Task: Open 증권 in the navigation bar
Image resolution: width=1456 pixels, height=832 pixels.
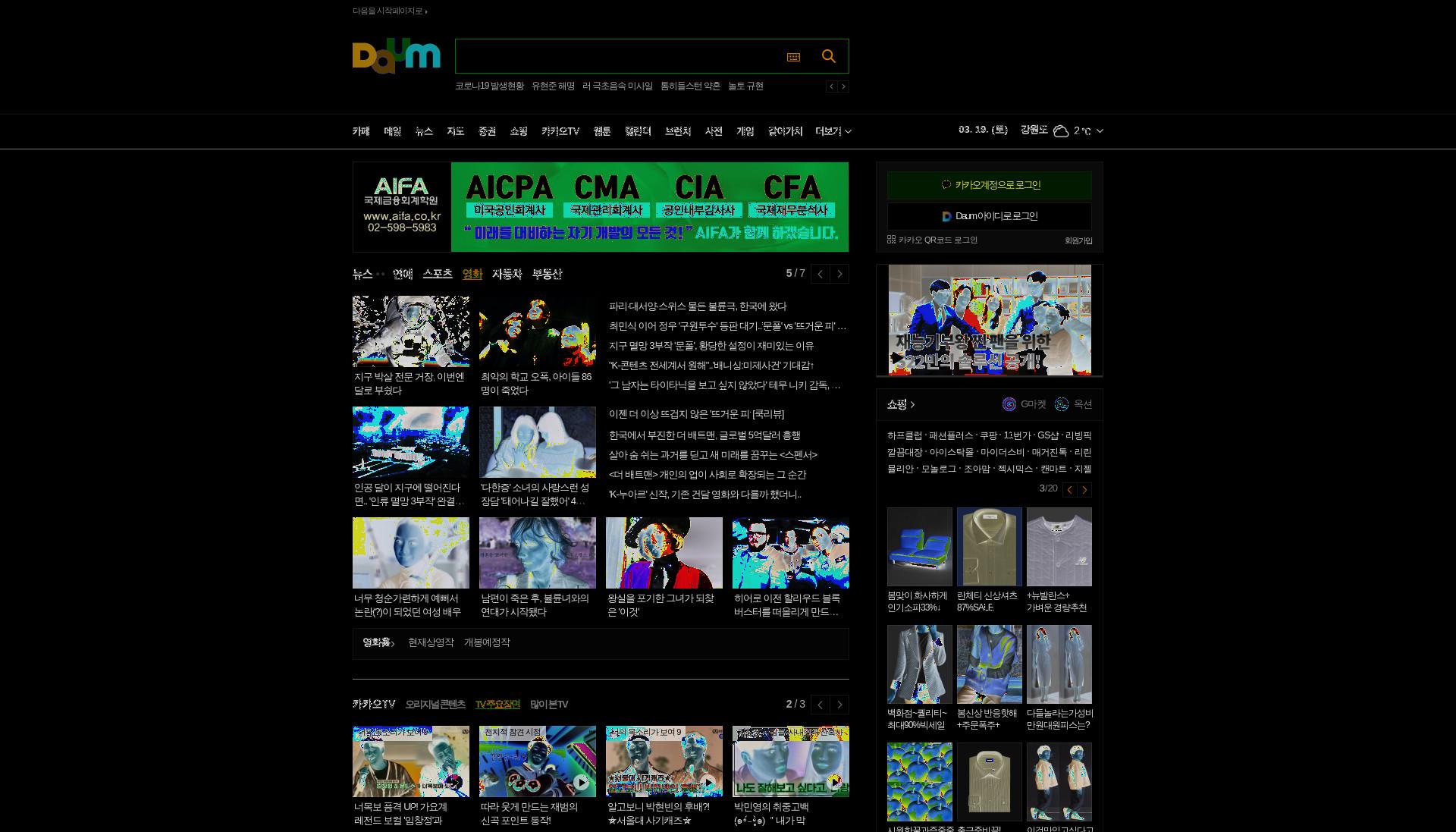Action: (487, 131)
